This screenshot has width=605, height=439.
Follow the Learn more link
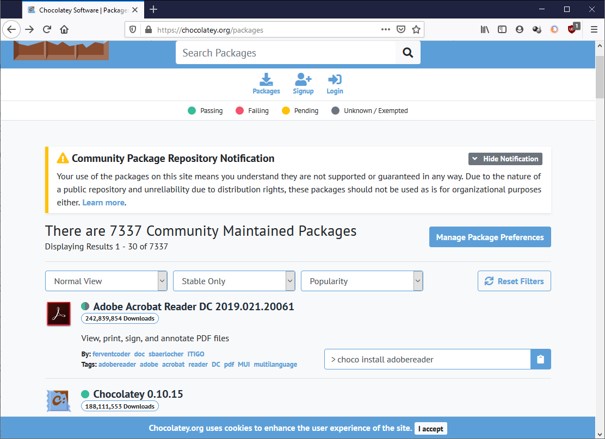pos(103,202)
